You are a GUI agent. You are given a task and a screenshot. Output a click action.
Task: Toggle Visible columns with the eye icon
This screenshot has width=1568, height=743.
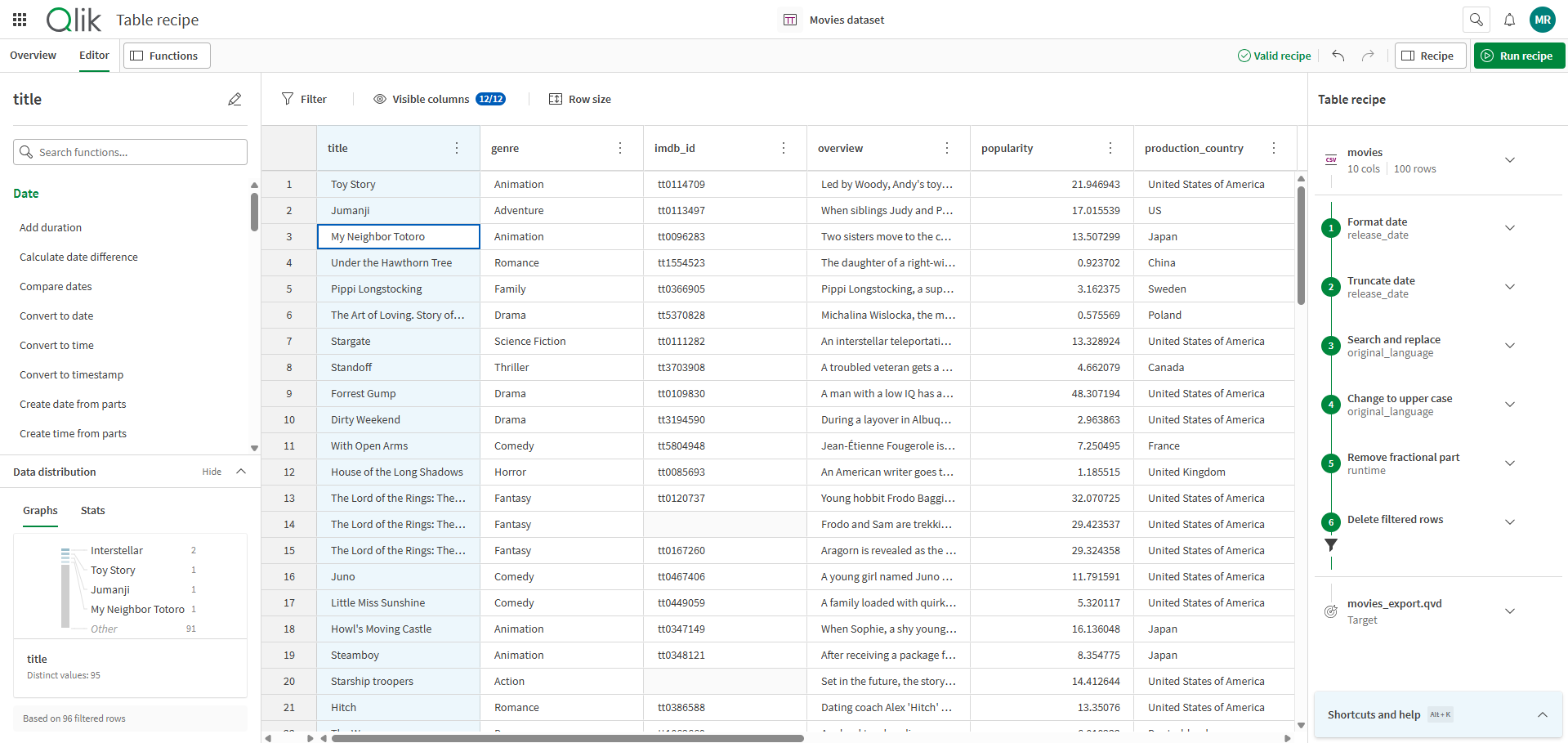point(379,99)
